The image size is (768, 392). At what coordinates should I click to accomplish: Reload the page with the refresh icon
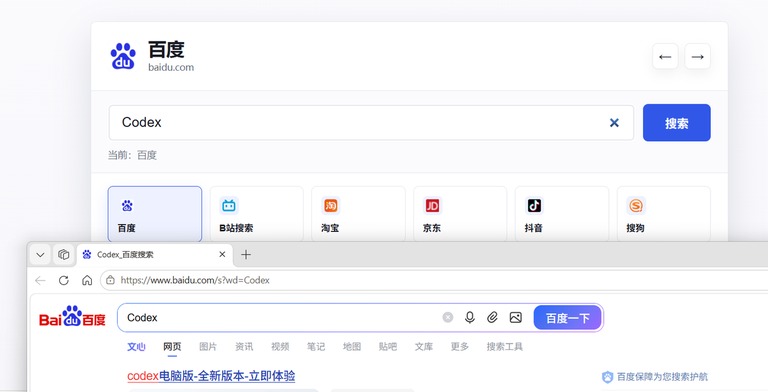tap(64, 280)
